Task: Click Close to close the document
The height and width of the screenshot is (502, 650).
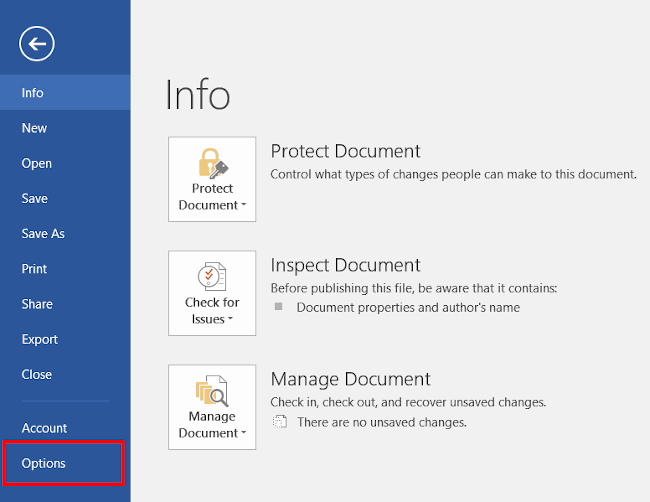Action: click(x=36, y=374)
